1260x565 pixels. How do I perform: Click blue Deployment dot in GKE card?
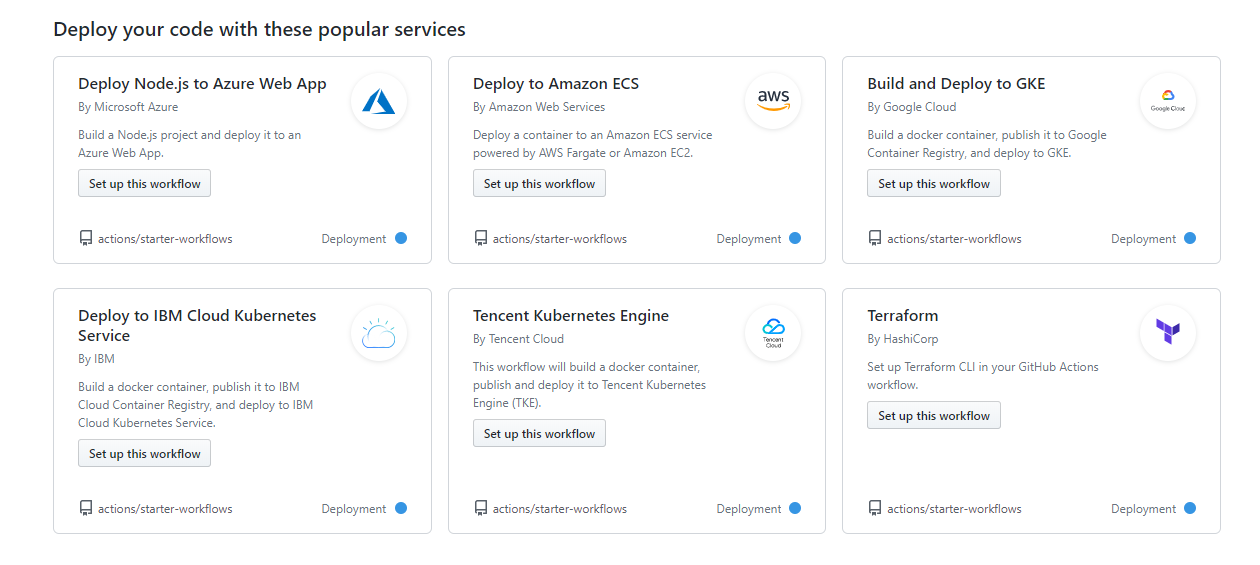click(x=1190, y=238)
